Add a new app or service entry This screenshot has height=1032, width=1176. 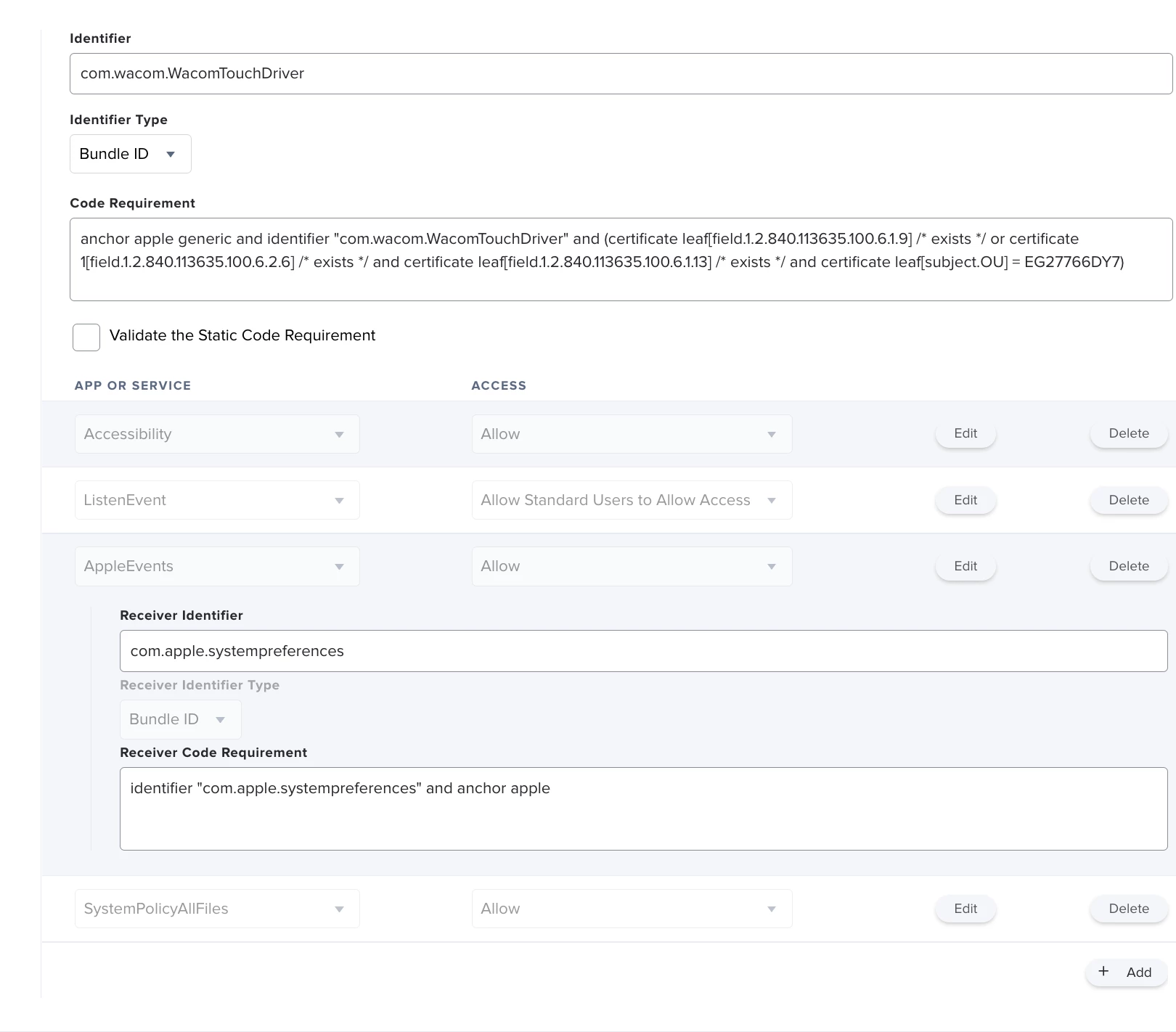[x=1126, y=972]
